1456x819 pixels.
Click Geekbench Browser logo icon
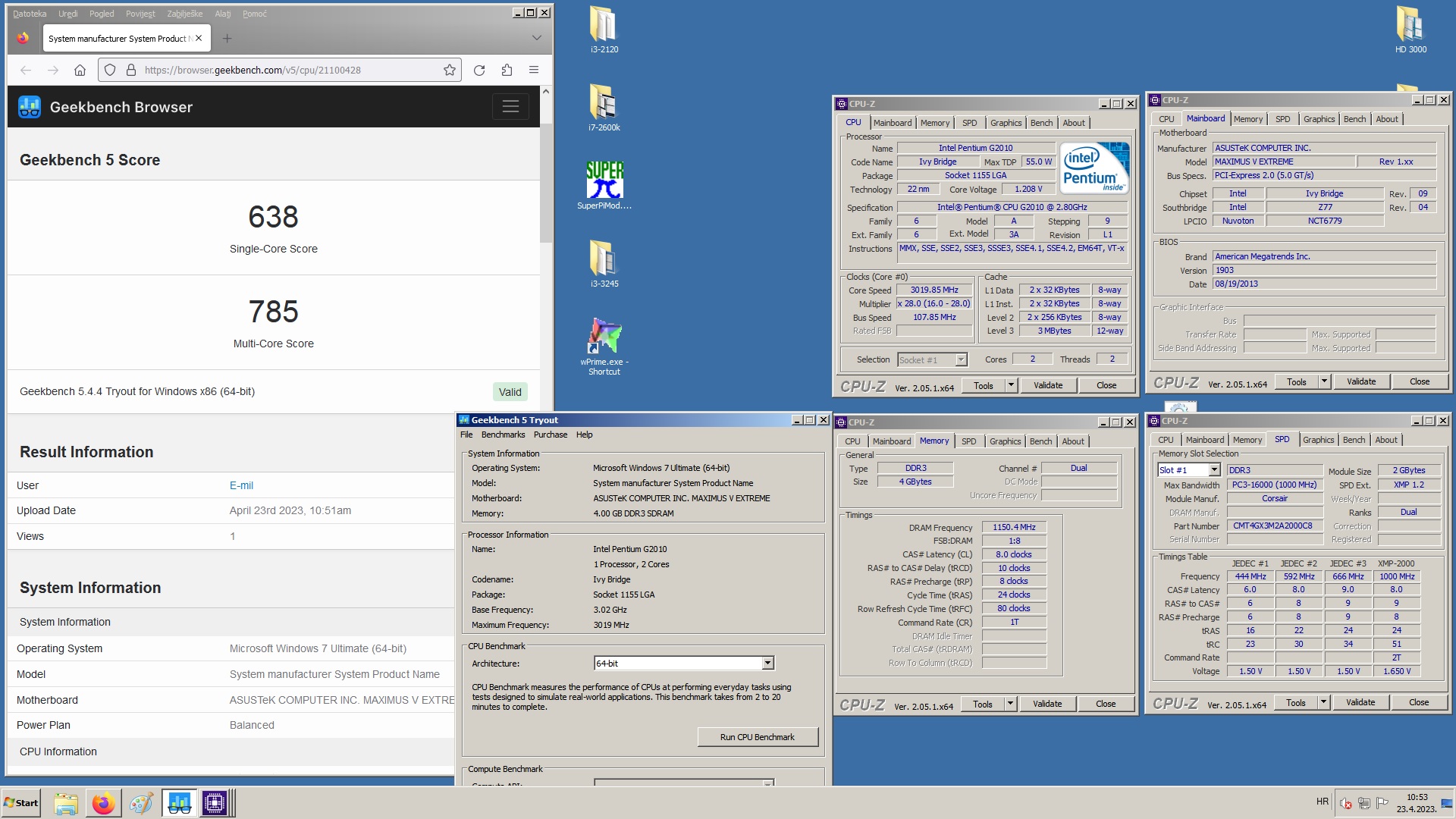tap(30, 107)
